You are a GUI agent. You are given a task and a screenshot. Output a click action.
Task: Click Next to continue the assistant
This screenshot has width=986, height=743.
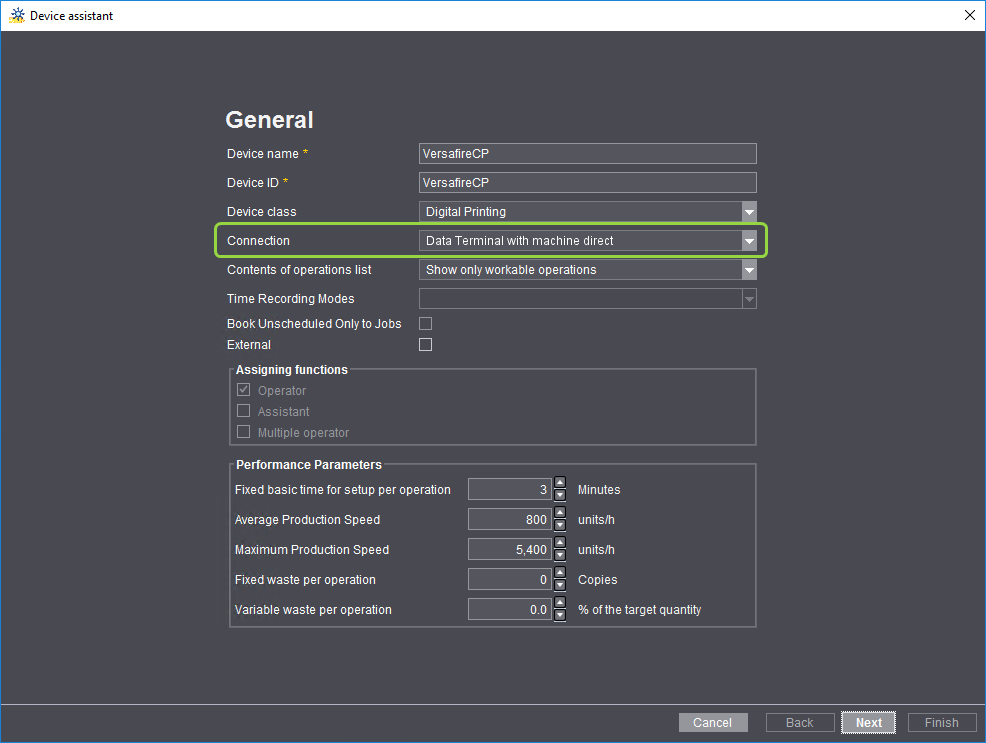[x=869, y=723]
